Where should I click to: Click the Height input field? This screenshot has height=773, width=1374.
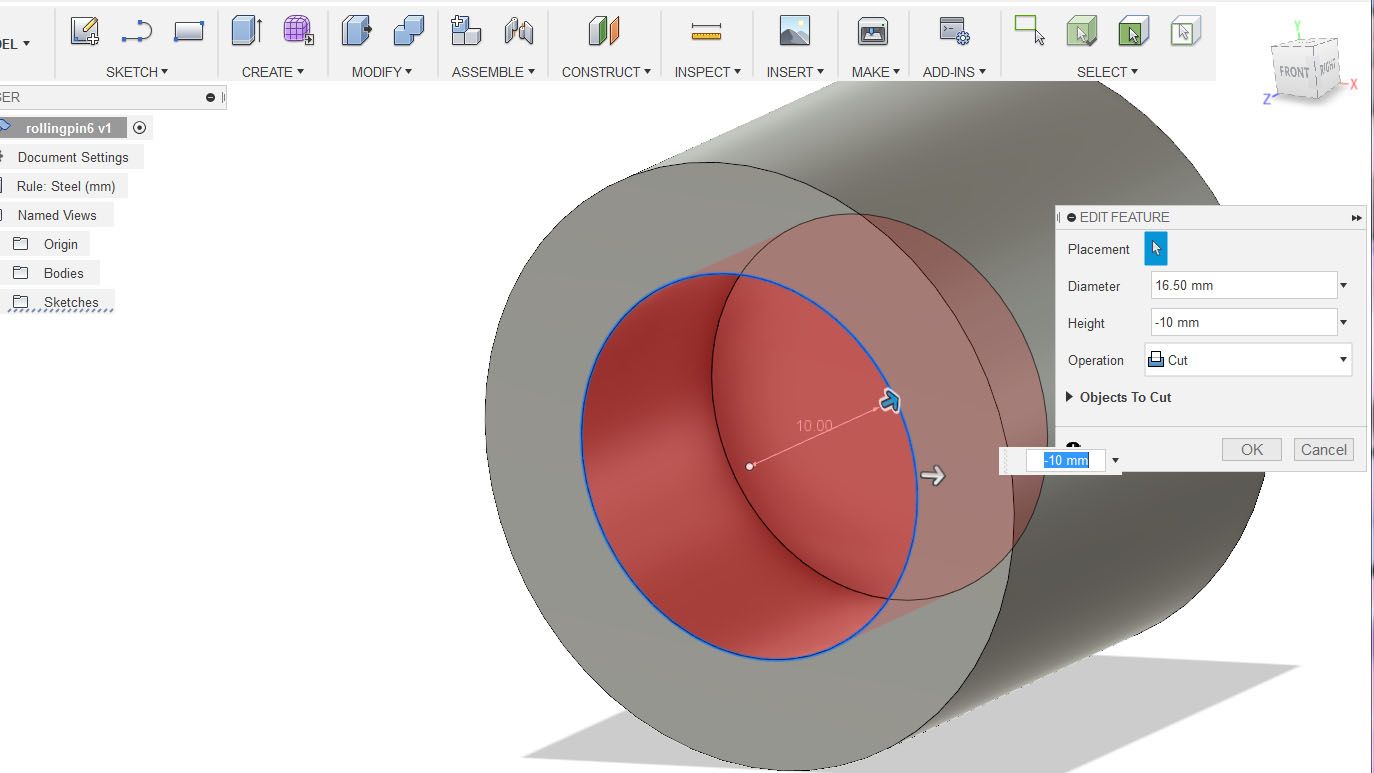coord(1243,323)
